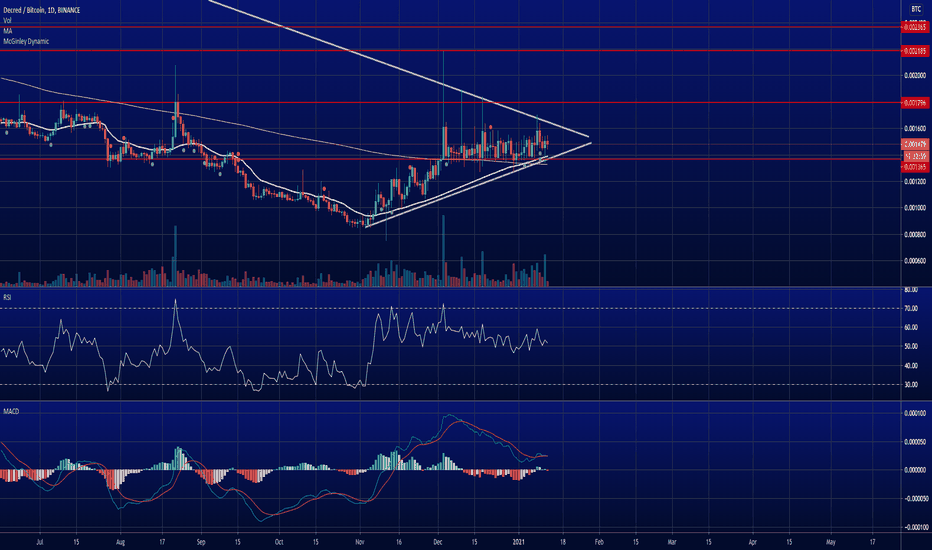Click the MACD 0.000000 scale value

[915, 470]
